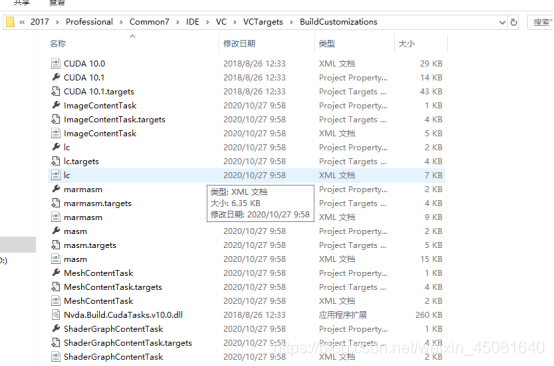This screenshot has width=554, height=366.
Task: Click the 应用程序扩展 type cell
Action: click(x=343, y=315)
